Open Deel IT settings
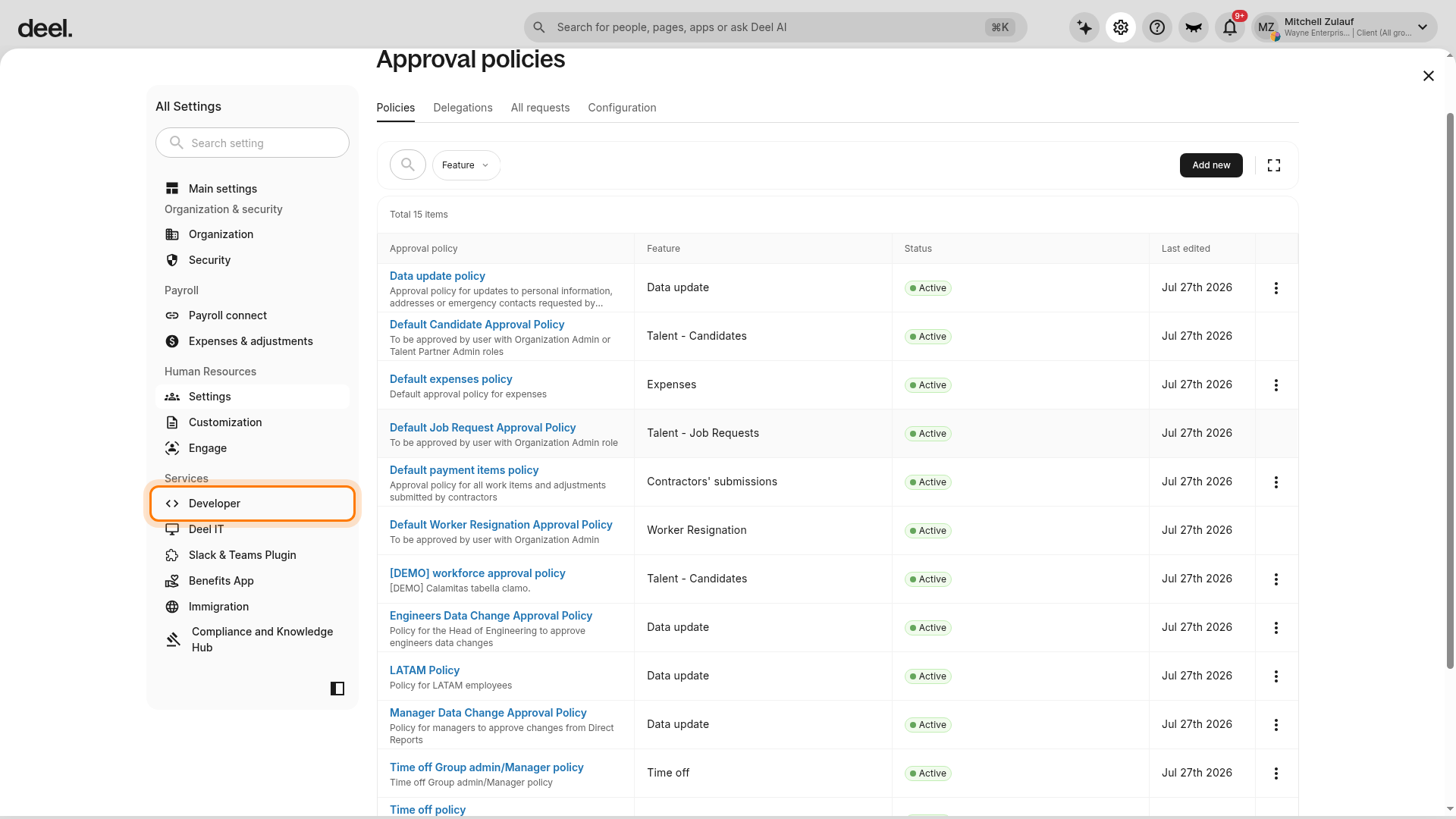Image resolution: width=1456 pixels, height=819 pixels. [253, 529]
